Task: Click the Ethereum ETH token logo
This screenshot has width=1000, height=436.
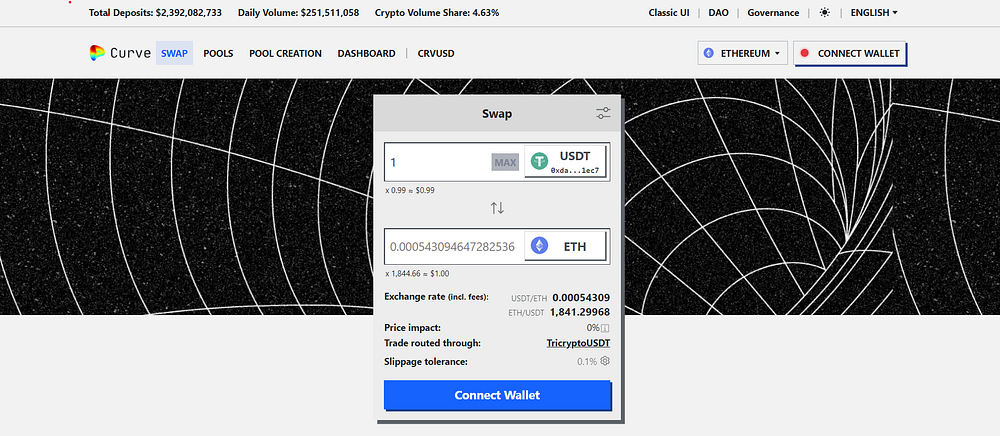Action: [540, 246]
